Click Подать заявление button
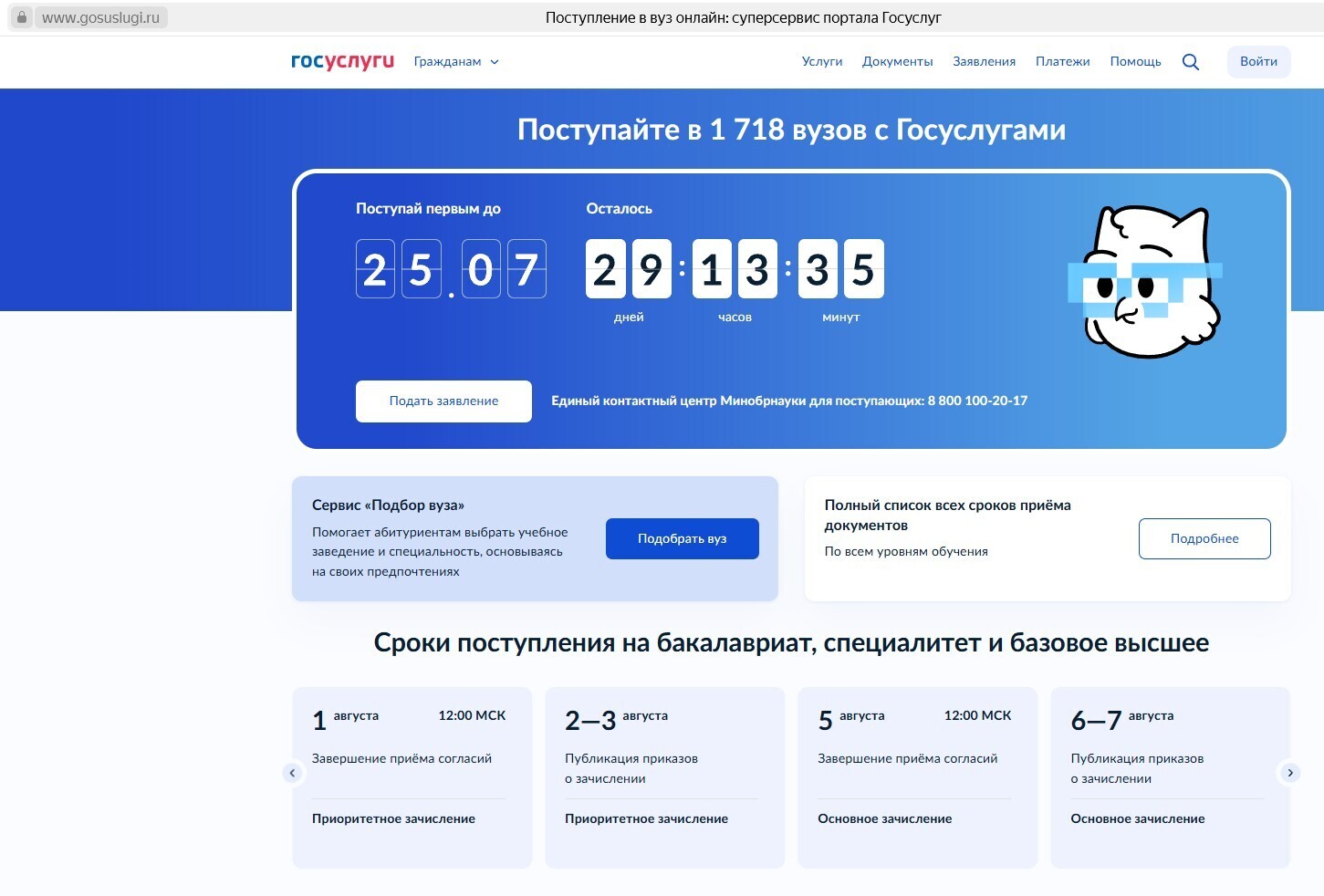Image resolution: width=1324 pixels, height=896 pixels. click(x=443, y=401)
